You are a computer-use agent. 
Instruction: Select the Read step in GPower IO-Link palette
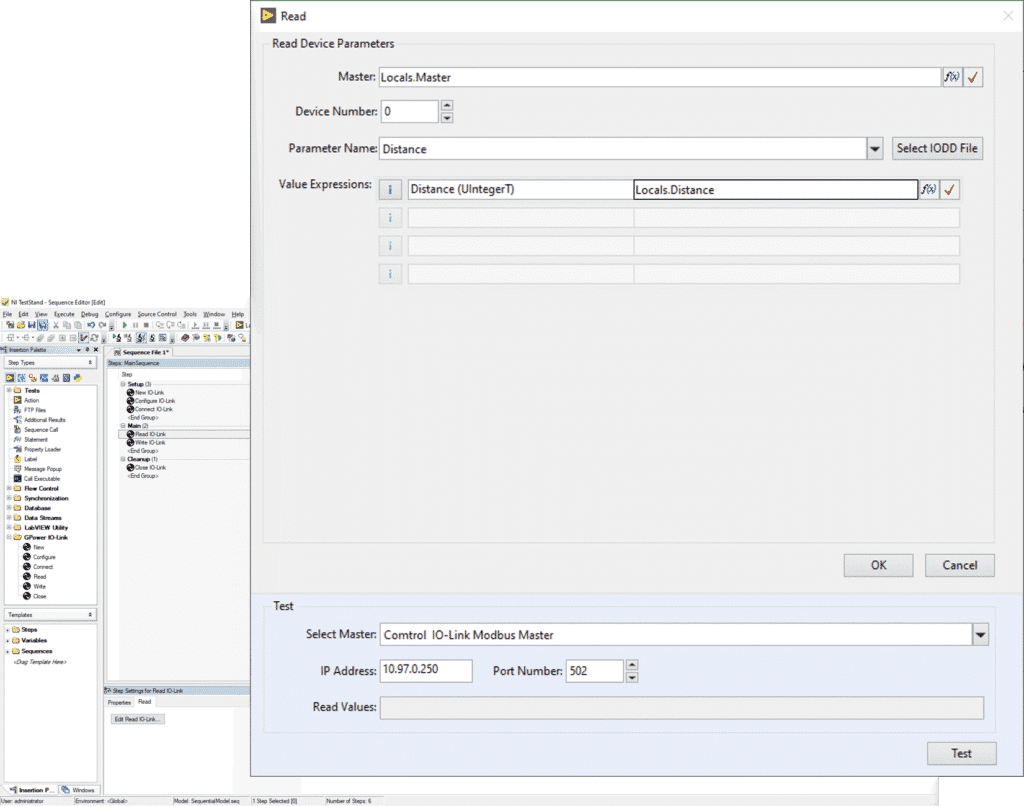[40, 576]
